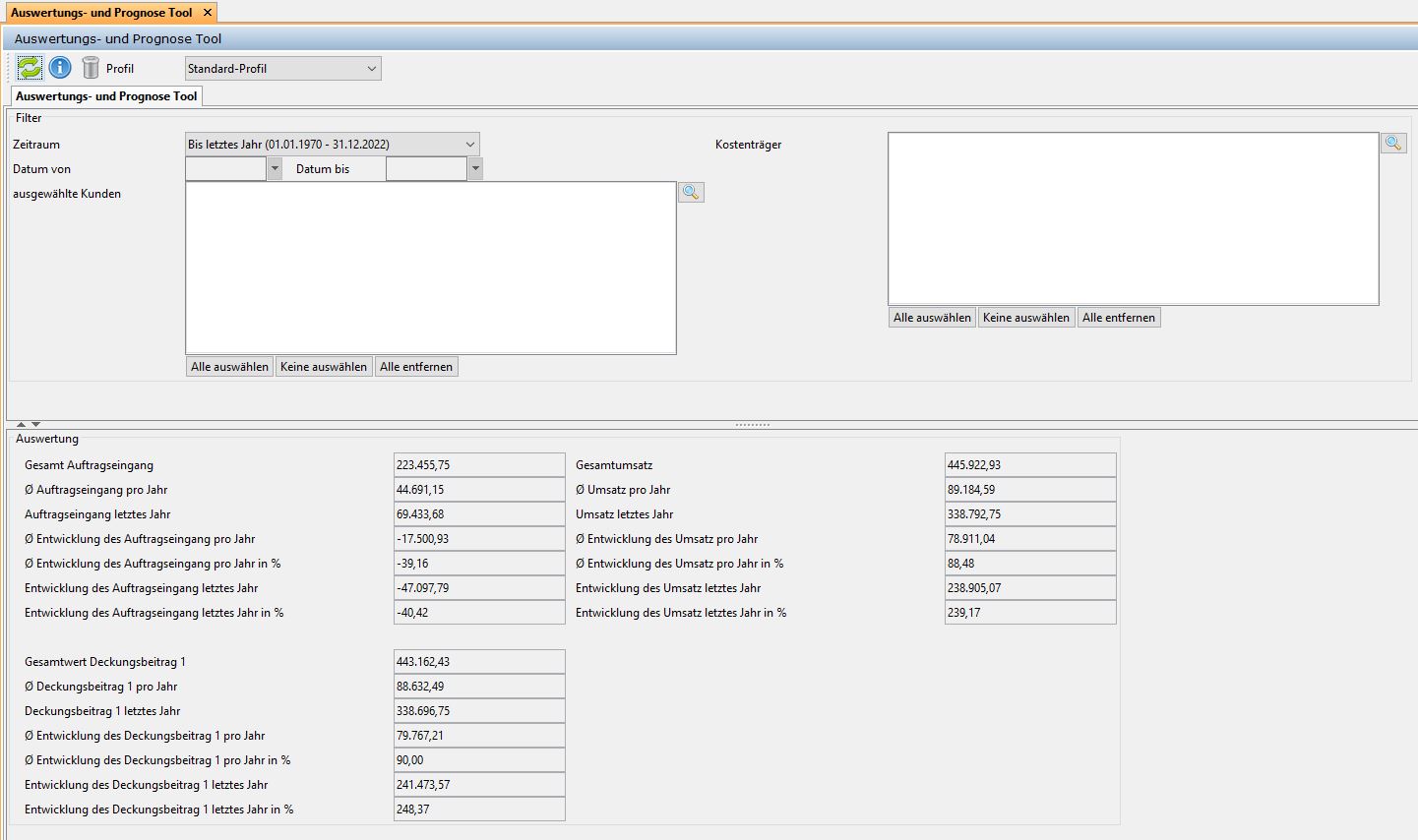The image size is (1418, 840).
Task: Open the Zeitraum period dropdown
Action: (x=470, y=144)
